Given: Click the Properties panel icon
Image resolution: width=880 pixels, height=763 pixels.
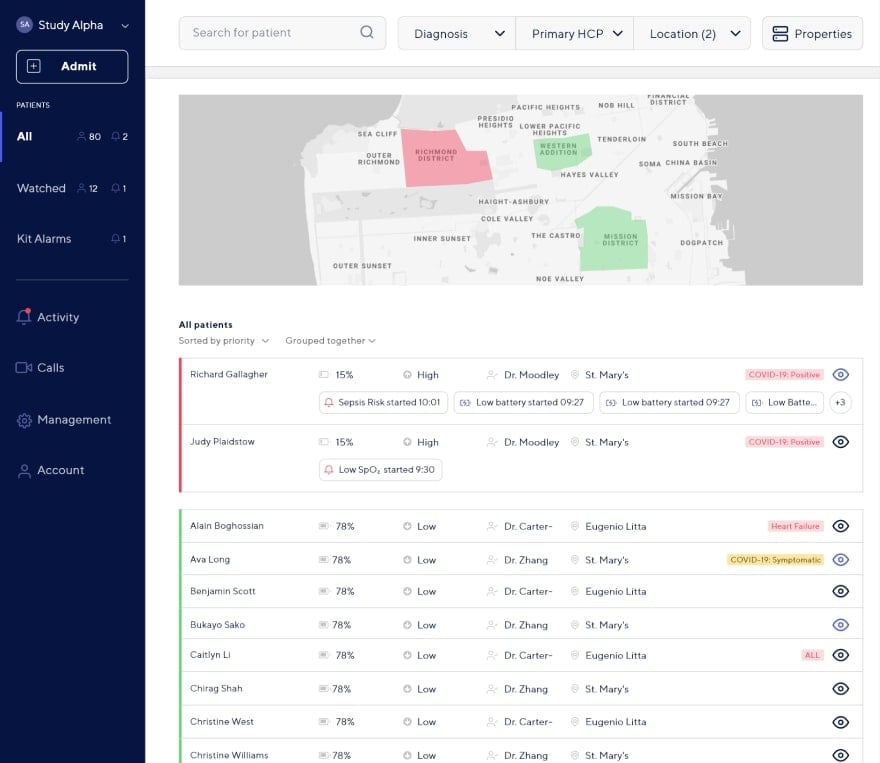Looking at the screenshot, I should click(x=780, y=33).
